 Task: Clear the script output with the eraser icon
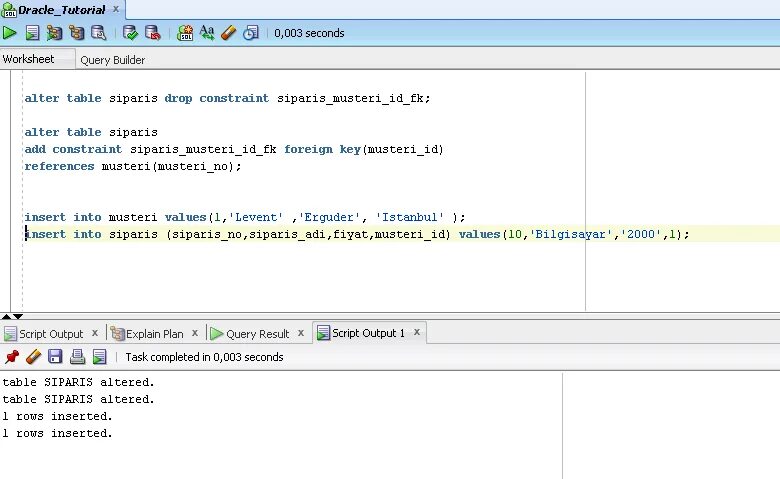coord(33,357)
